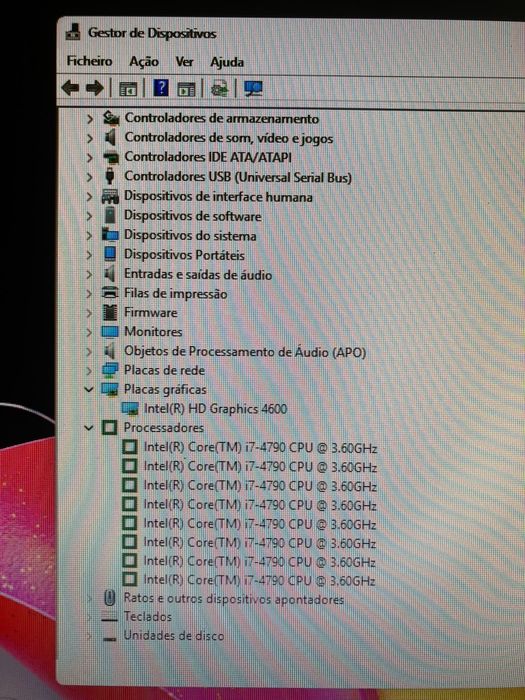Select Objetos de Processamento de Áudio (APO)

(245, 352)
